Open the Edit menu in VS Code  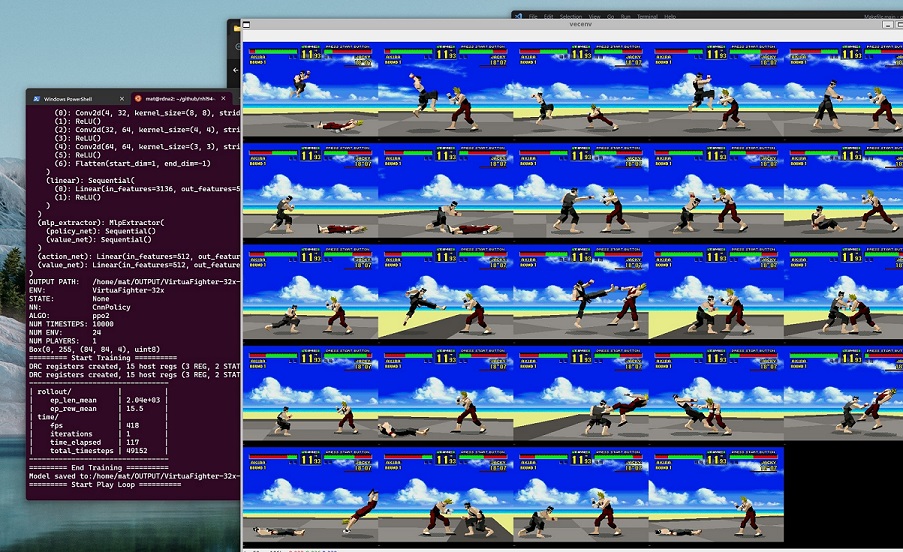pyautogui.click(x=548, y=17)
